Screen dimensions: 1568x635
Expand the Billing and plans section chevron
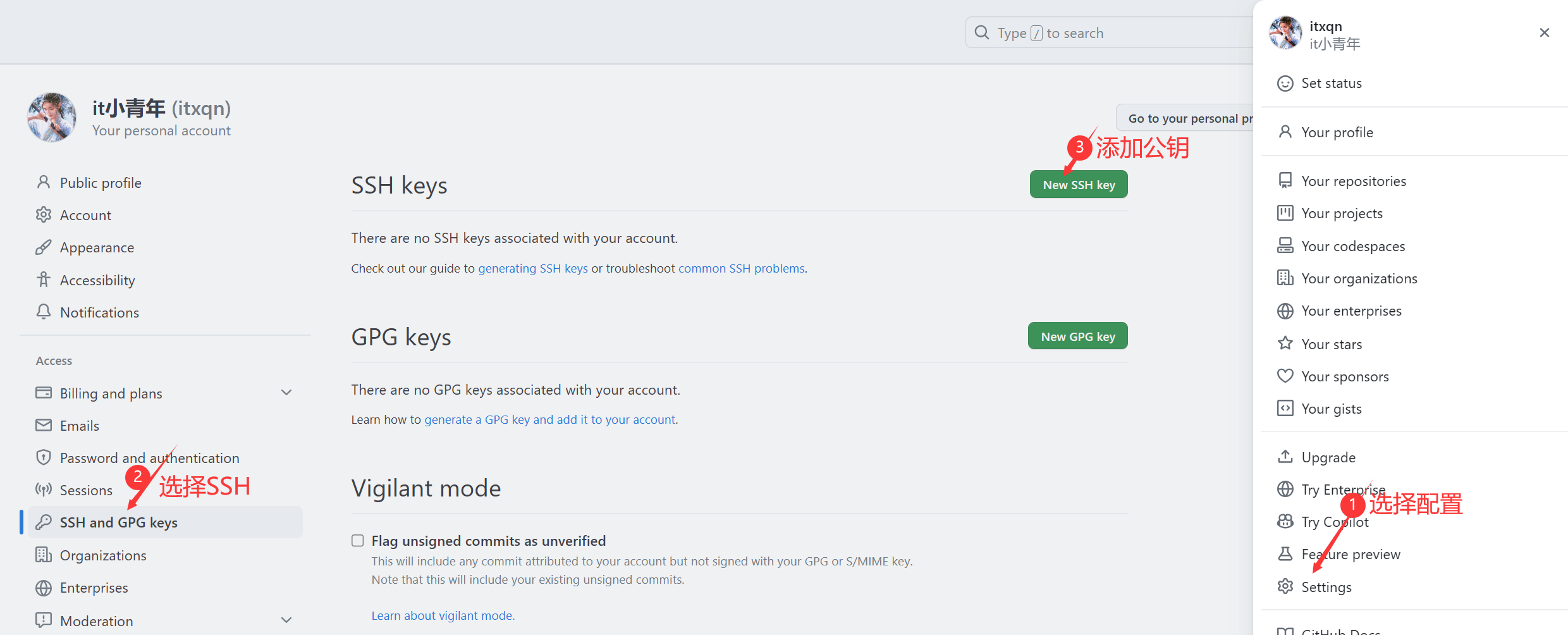coord(286,393)
